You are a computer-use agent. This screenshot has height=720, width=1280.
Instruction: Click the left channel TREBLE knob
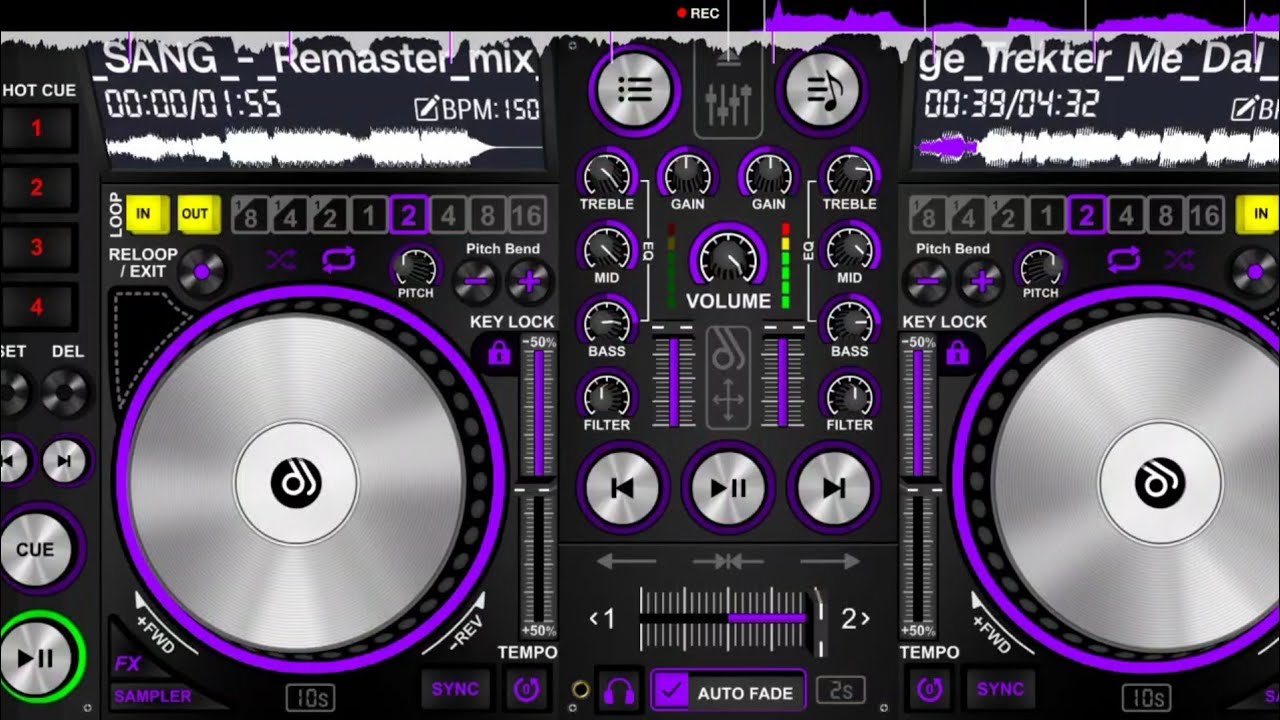(607, 176)
